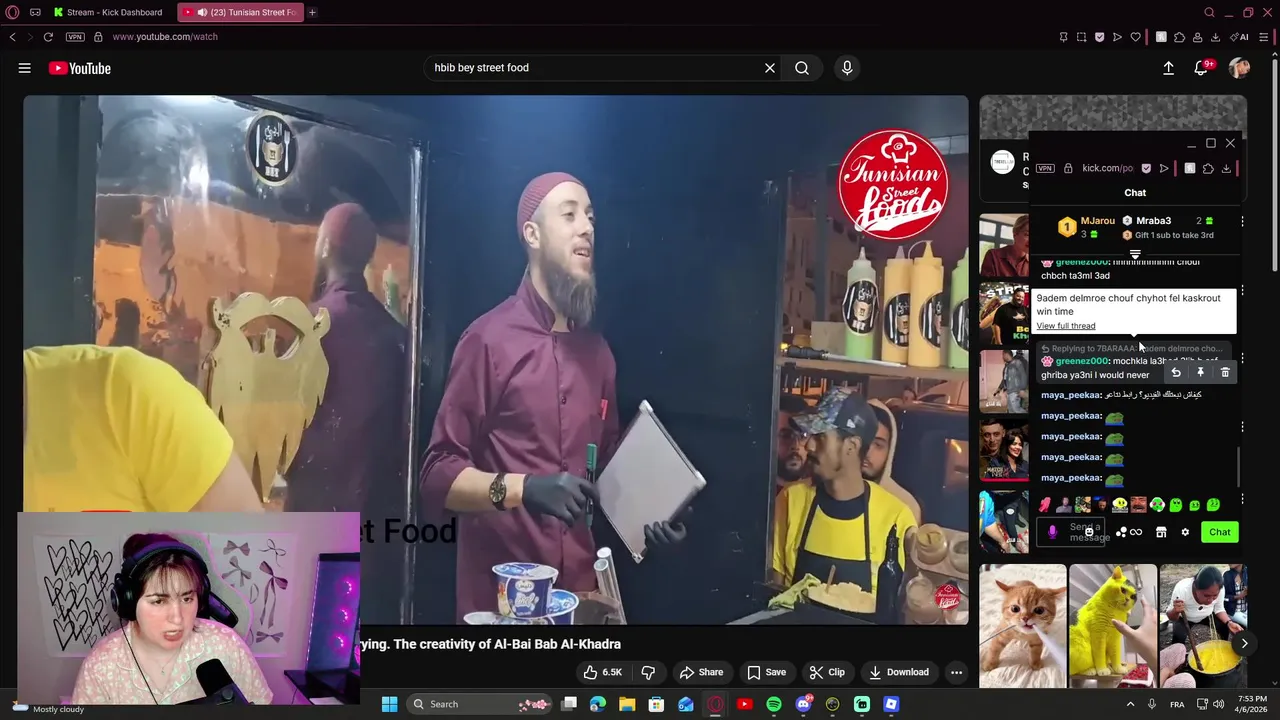The width and height of the screenshot is (1280, 720).
Task: Clear the YouTube search query
Action: click(770, 68)
